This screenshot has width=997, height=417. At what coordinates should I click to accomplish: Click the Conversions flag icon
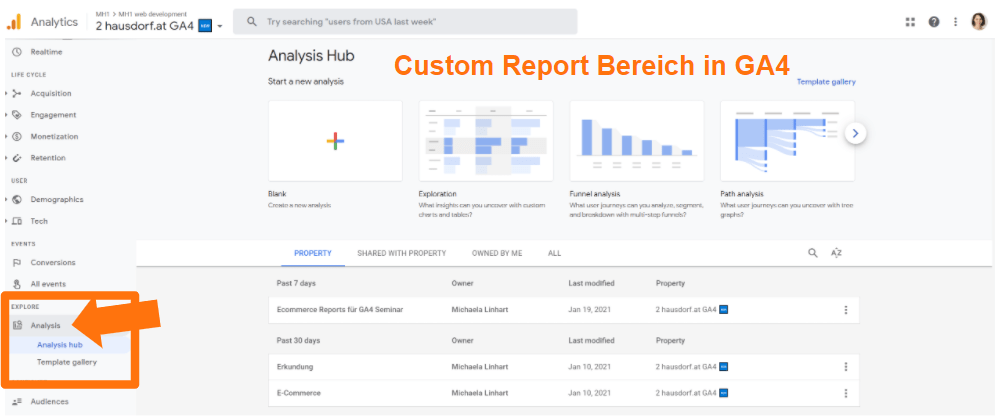click(17, 263)
